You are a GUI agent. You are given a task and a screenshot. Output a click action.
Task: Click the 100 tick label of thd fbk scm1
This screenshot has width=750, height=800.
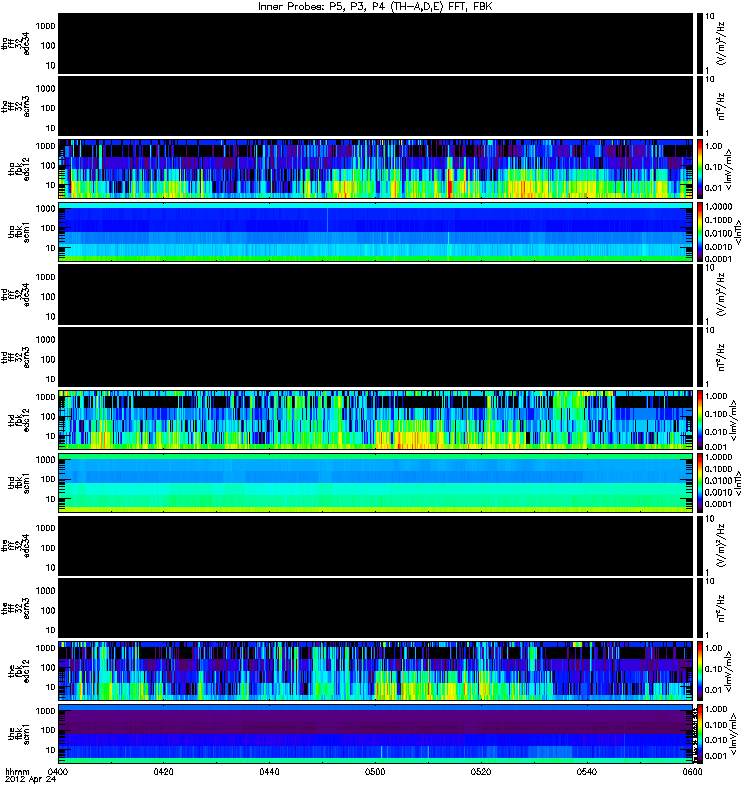(x=47, y=479)
